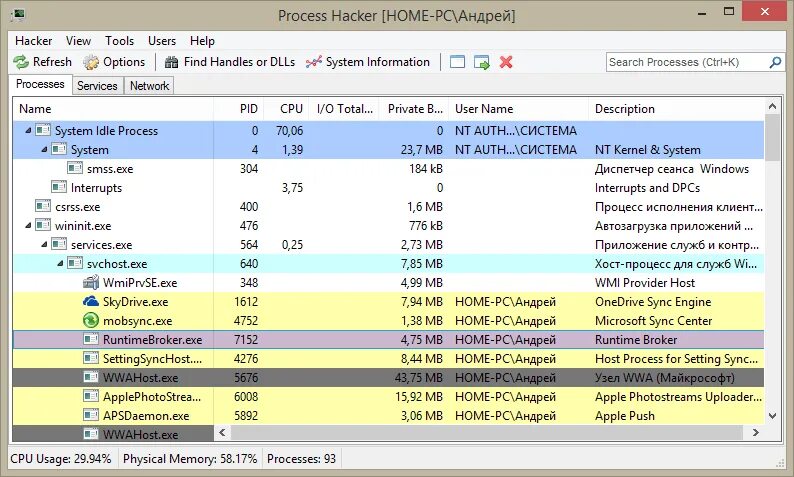Image resolution: width=794 pixels, height=477 pixels.
Task: Sort by the Description column header
Action: tap(676, 109)
